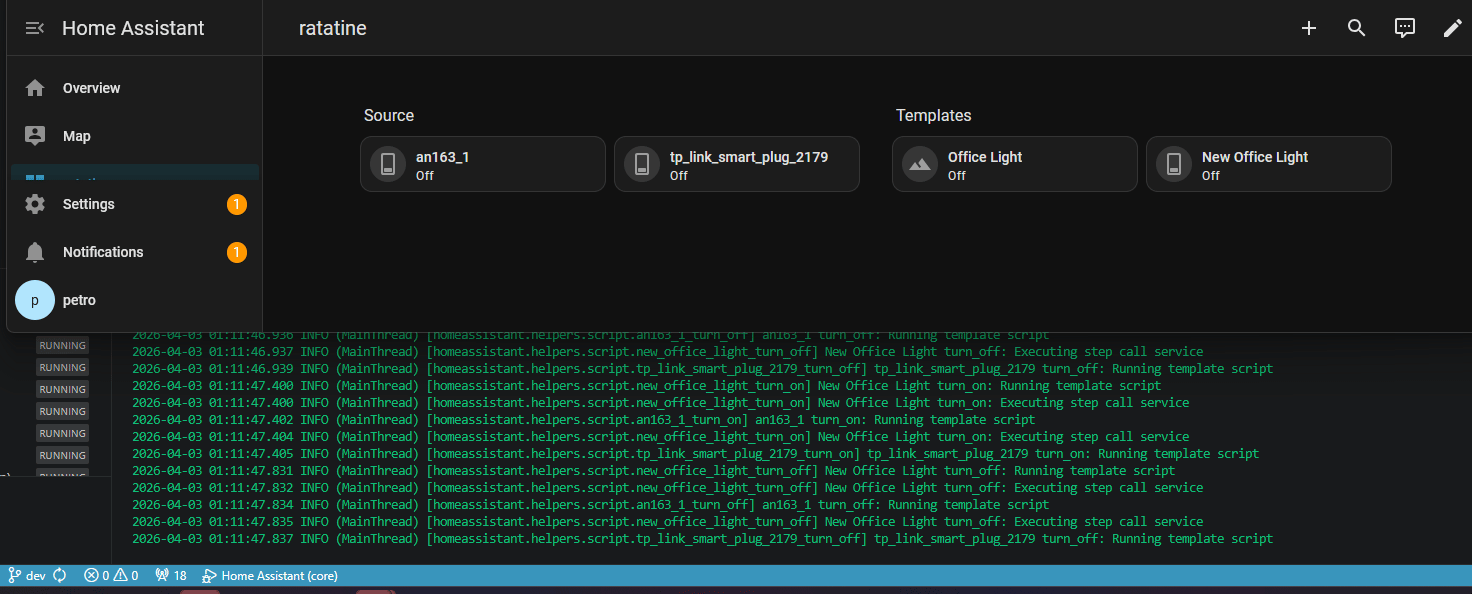Select log line timestamped 01:11:47.834
1472x594 pixels.
tap(591, 504)
